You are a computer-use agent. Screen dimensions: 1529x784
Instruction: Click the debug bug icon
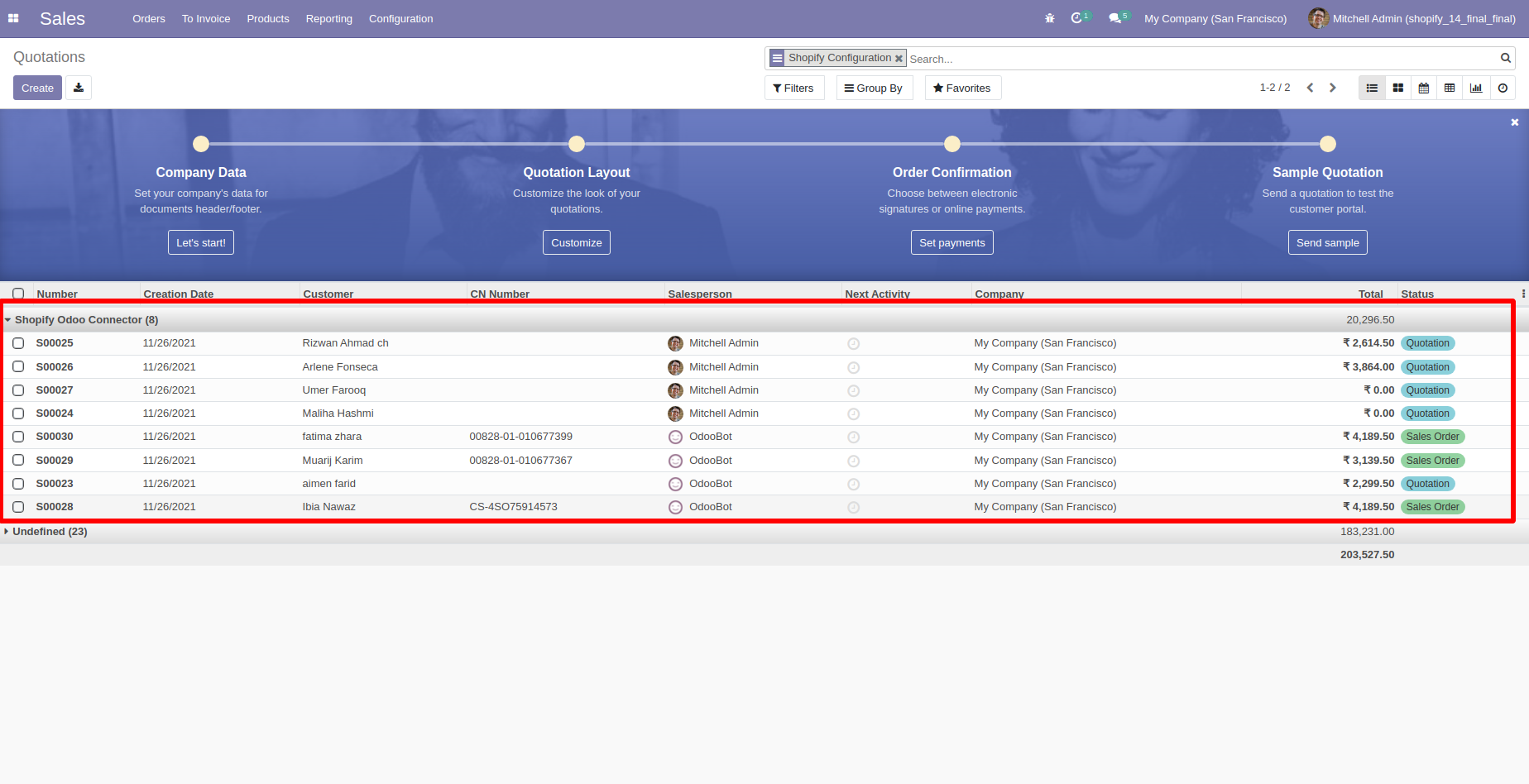click(1050, 18)
